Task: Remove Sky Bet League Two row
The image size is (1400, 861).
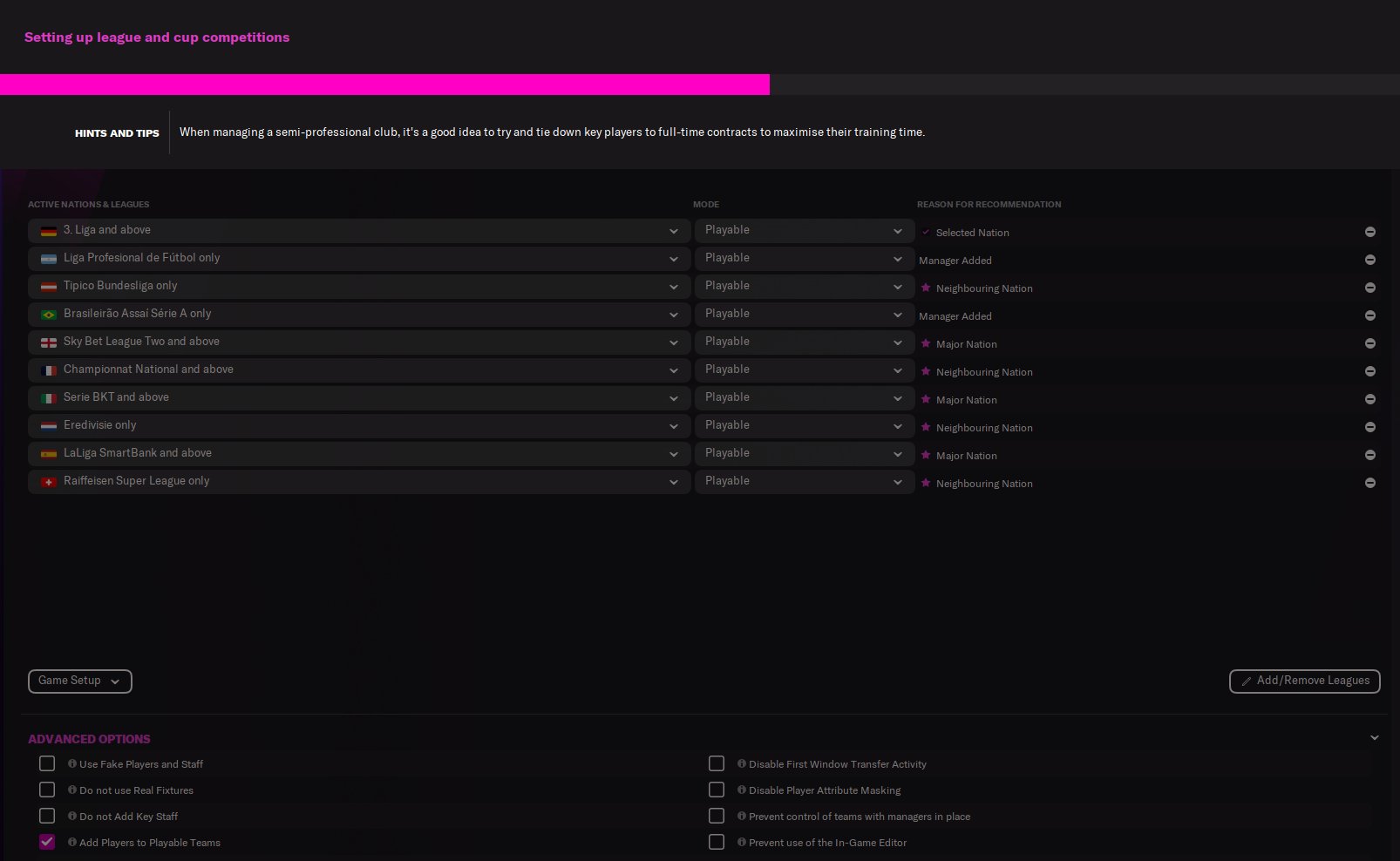Action: pyautogui.click(x=1370, y=343)
